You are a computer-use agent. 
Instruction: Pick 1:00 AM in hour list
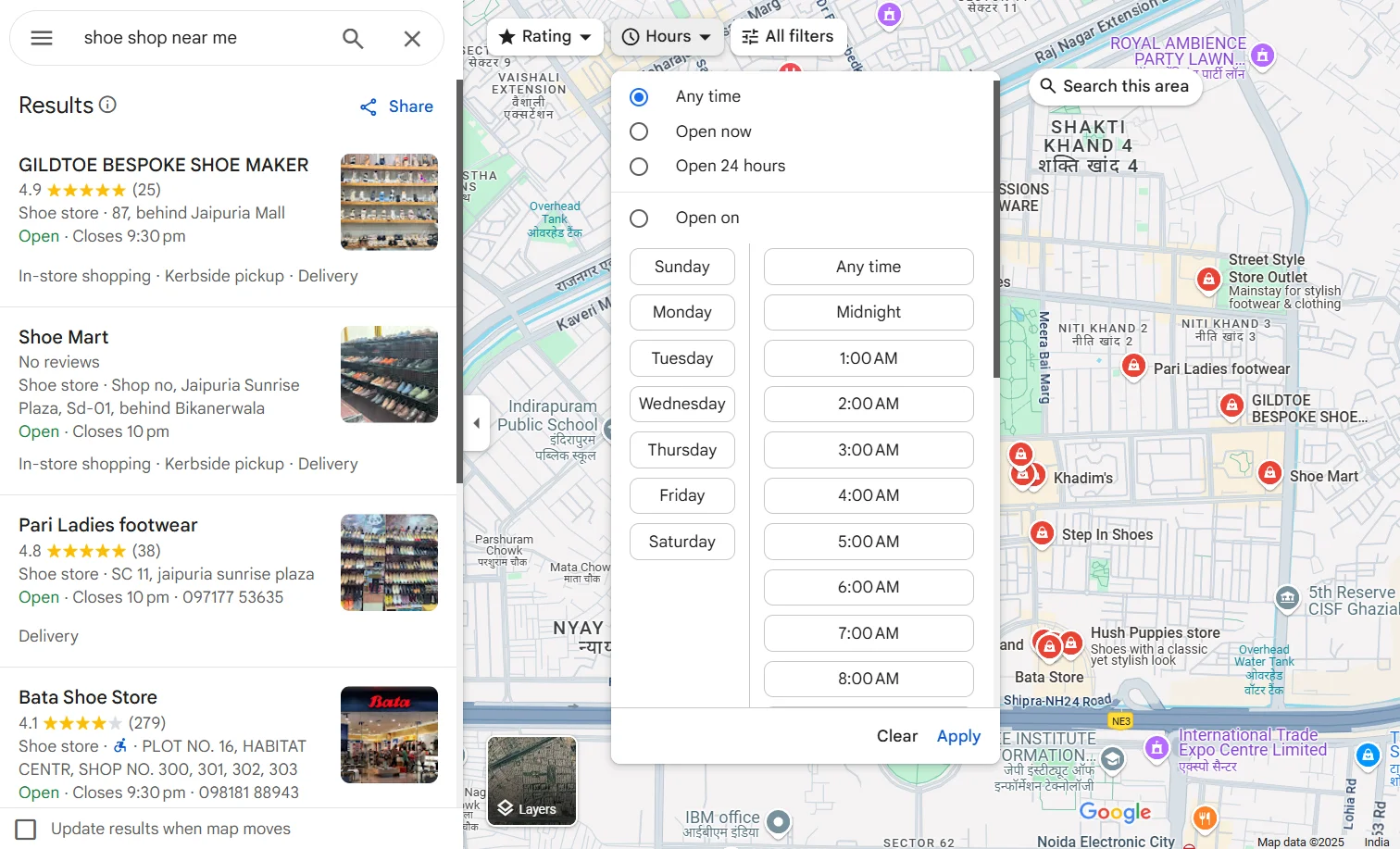point(869,358)
